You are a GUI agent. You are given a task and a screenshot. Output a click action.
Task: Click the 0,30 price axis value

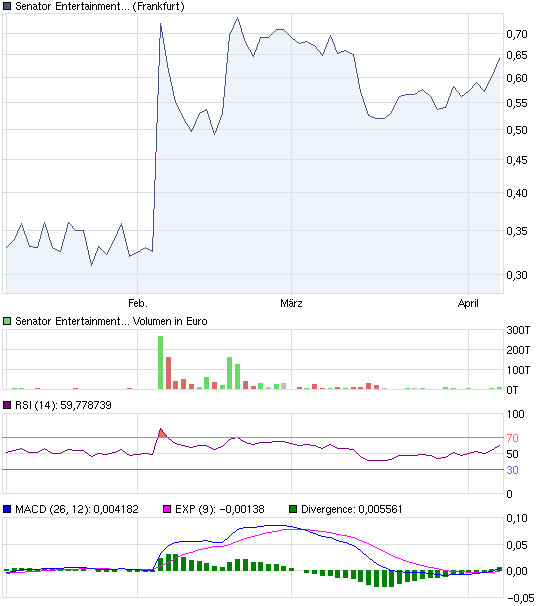[517, 275]
